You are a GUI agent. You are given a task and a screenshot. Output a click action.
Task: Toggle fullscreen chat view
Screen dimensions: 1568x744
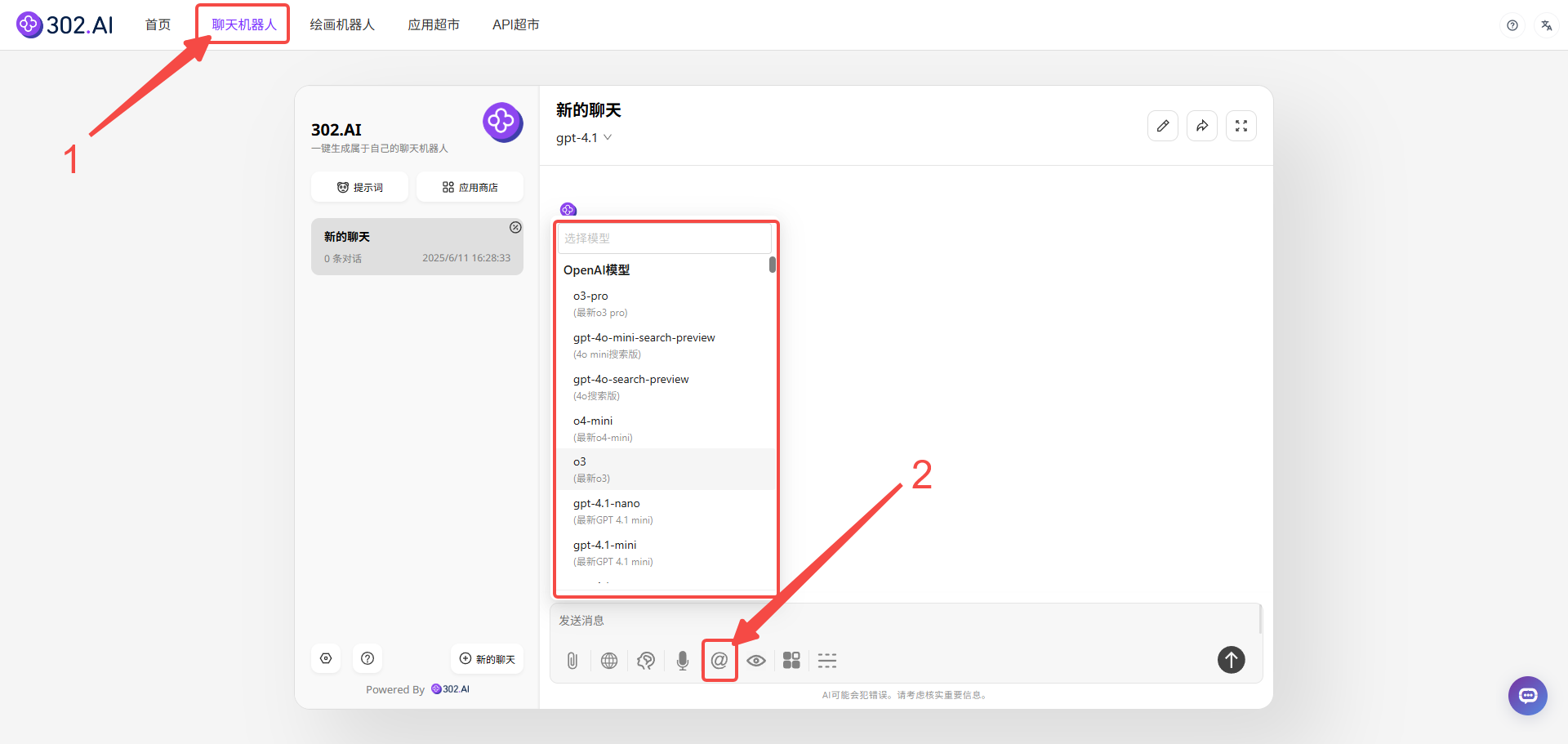point(1241,126)
